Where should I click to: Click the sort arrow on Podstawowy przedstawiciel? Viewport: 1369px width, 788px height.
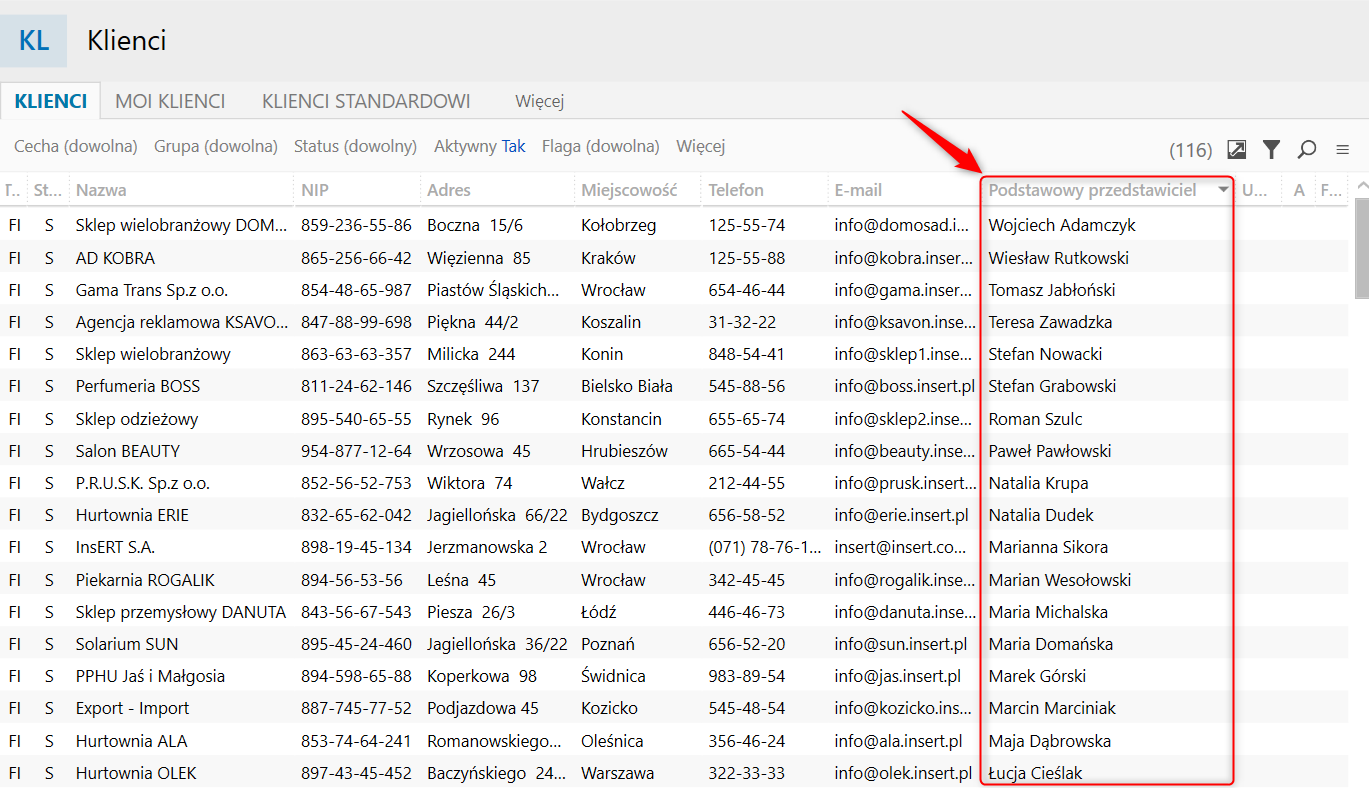coord(1223,190)
